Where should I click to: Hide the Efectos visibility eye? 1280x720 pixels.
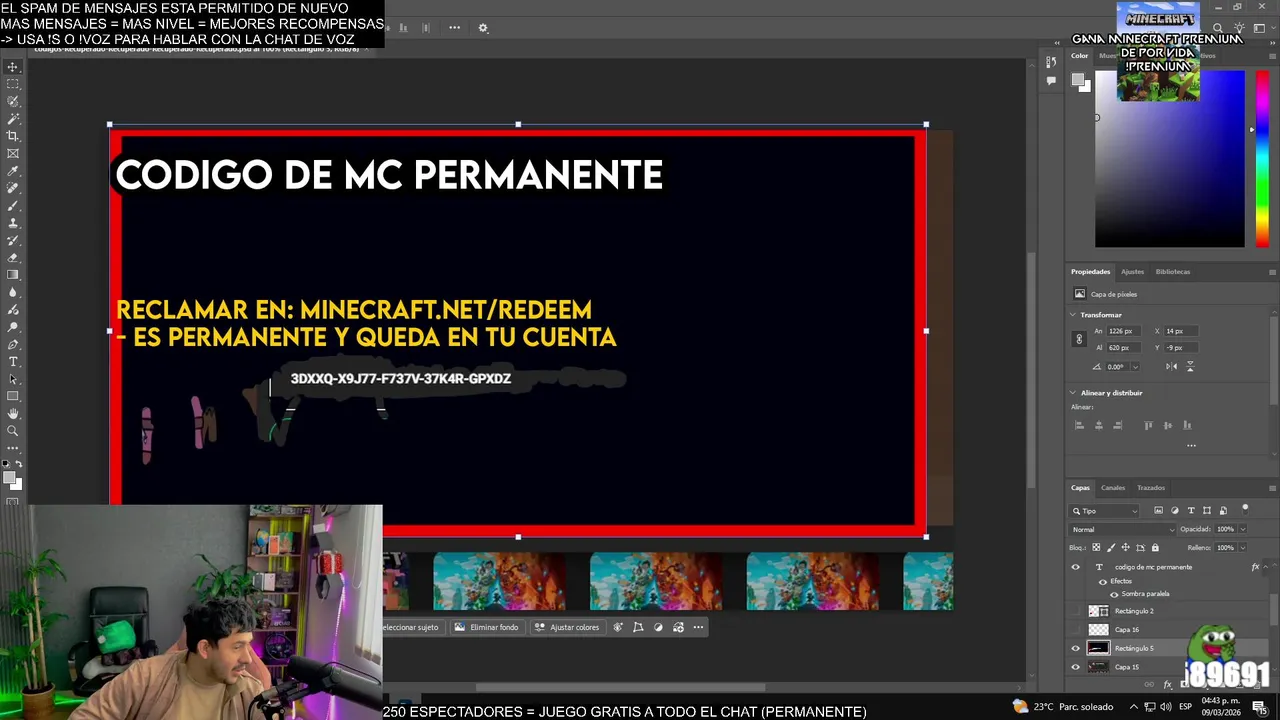pyautogui.click(x=1103, y=582)
